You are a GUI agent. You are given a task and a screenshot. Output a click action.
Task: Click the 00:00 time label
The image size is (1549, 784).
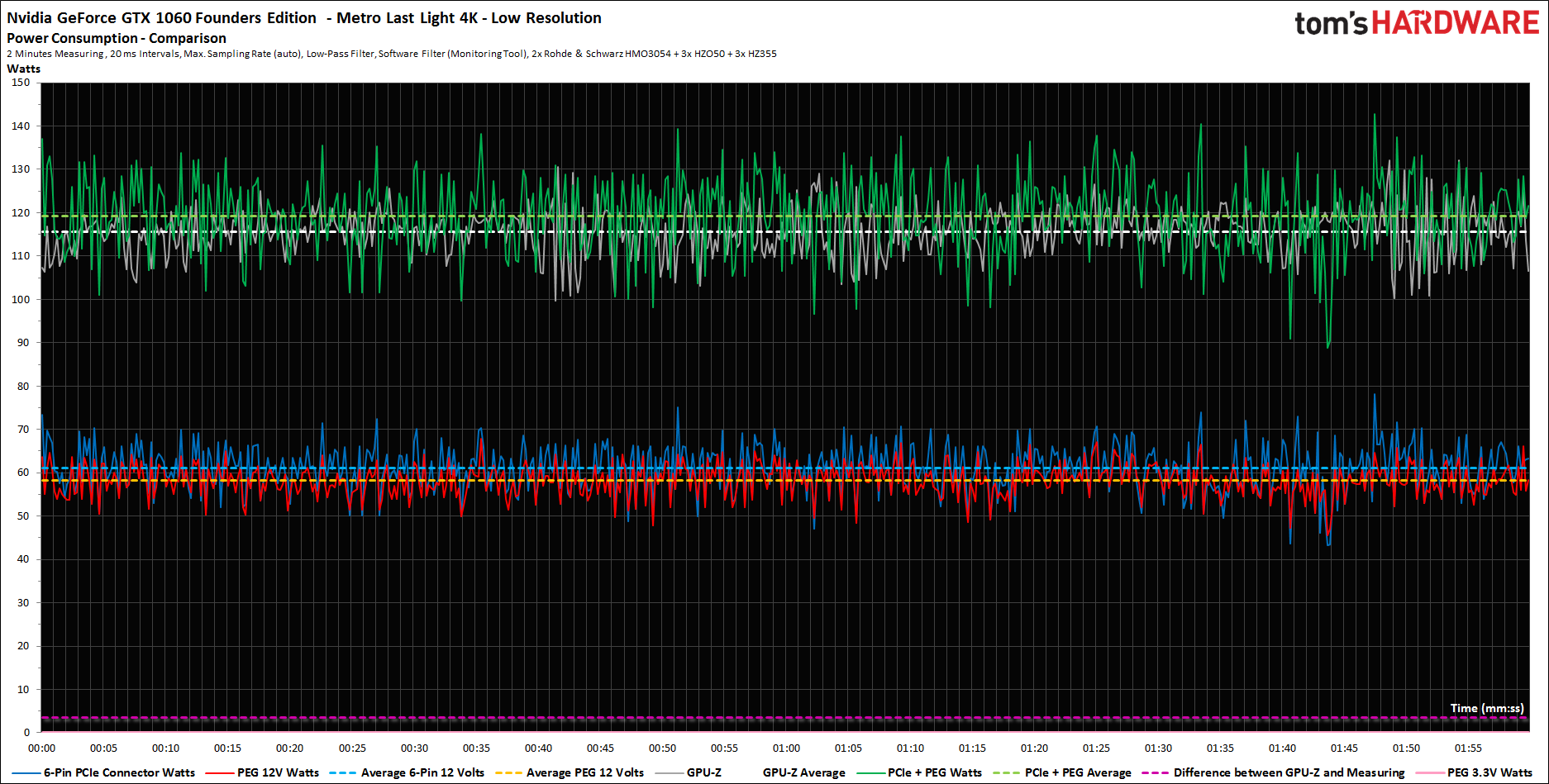pos(42,748)
